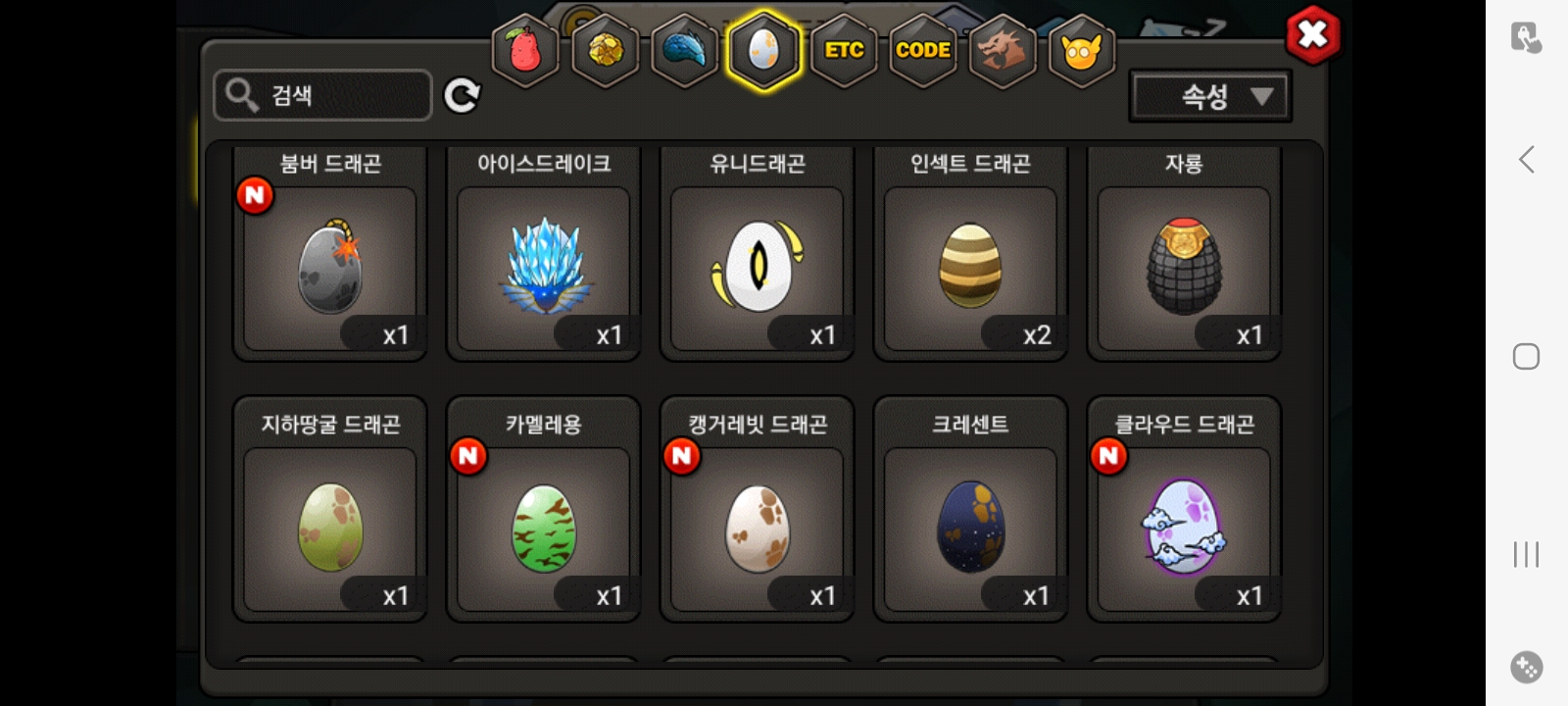The image size is (1568, 706).
Task: Expand the 속성 attribute dropdown
Action: tap(1210, 96)
